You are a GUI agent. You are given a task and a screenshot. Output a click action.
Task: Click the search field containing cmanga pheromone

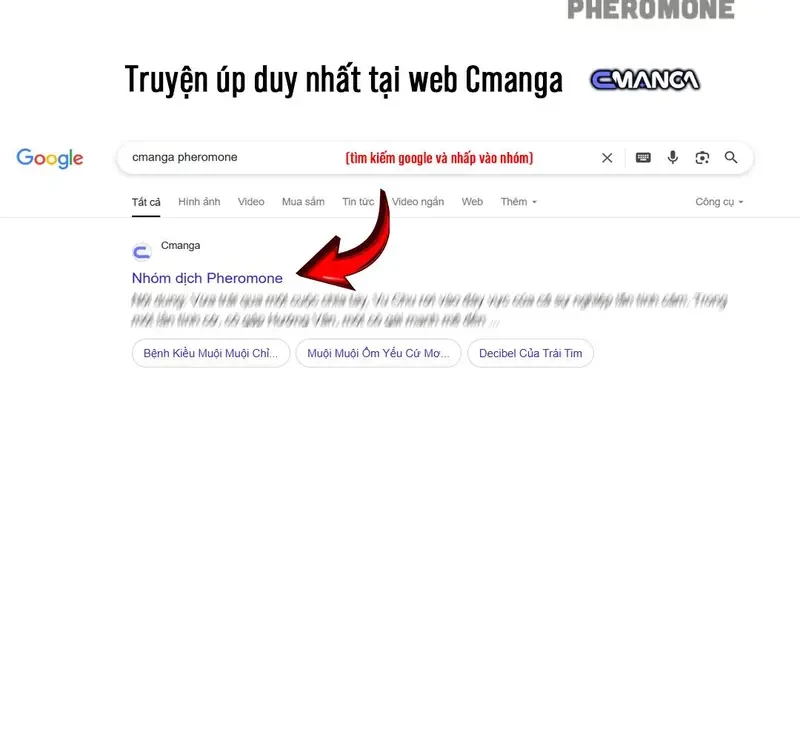point(357,158)
